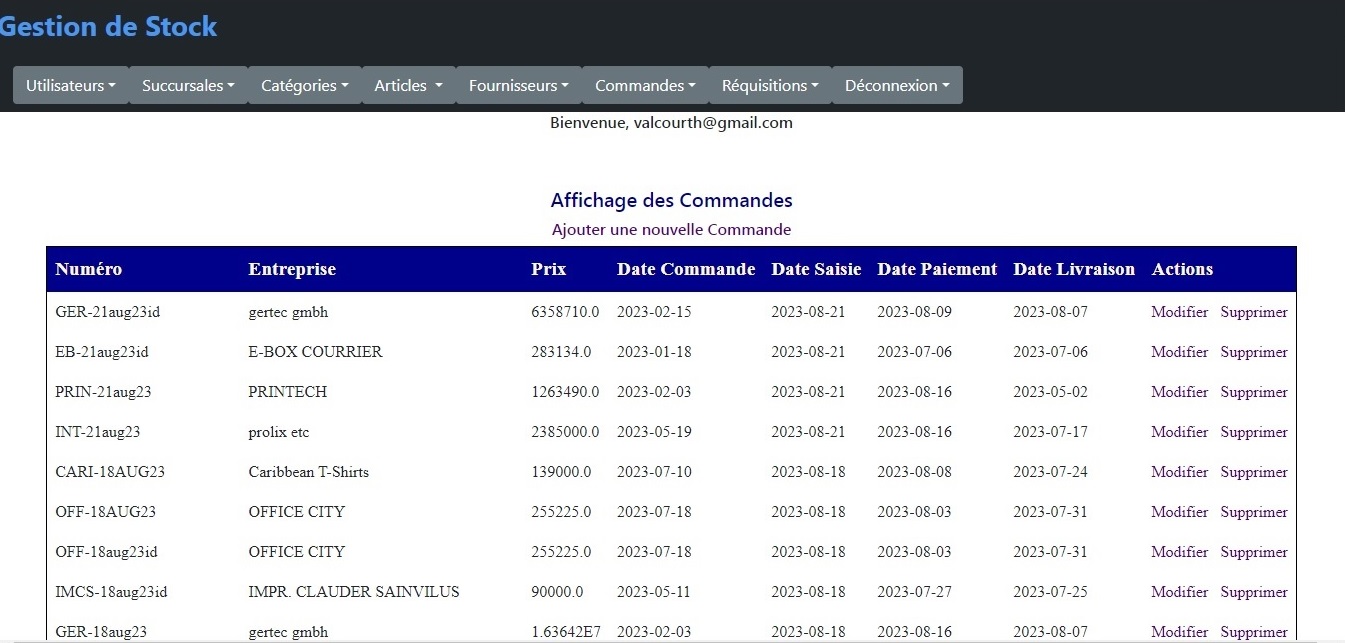Screen dimensions: 1345x643
Task: Click the Numéro column header
Action: [x=89, y=269]
